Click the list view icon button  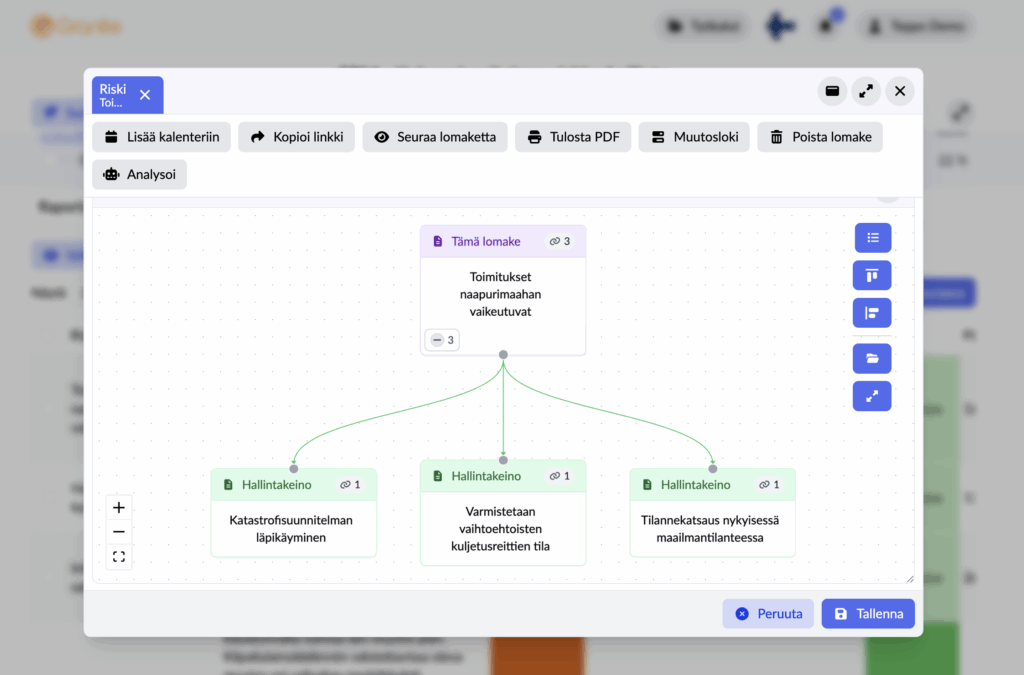pyautogui.click(x=872, y=238)
